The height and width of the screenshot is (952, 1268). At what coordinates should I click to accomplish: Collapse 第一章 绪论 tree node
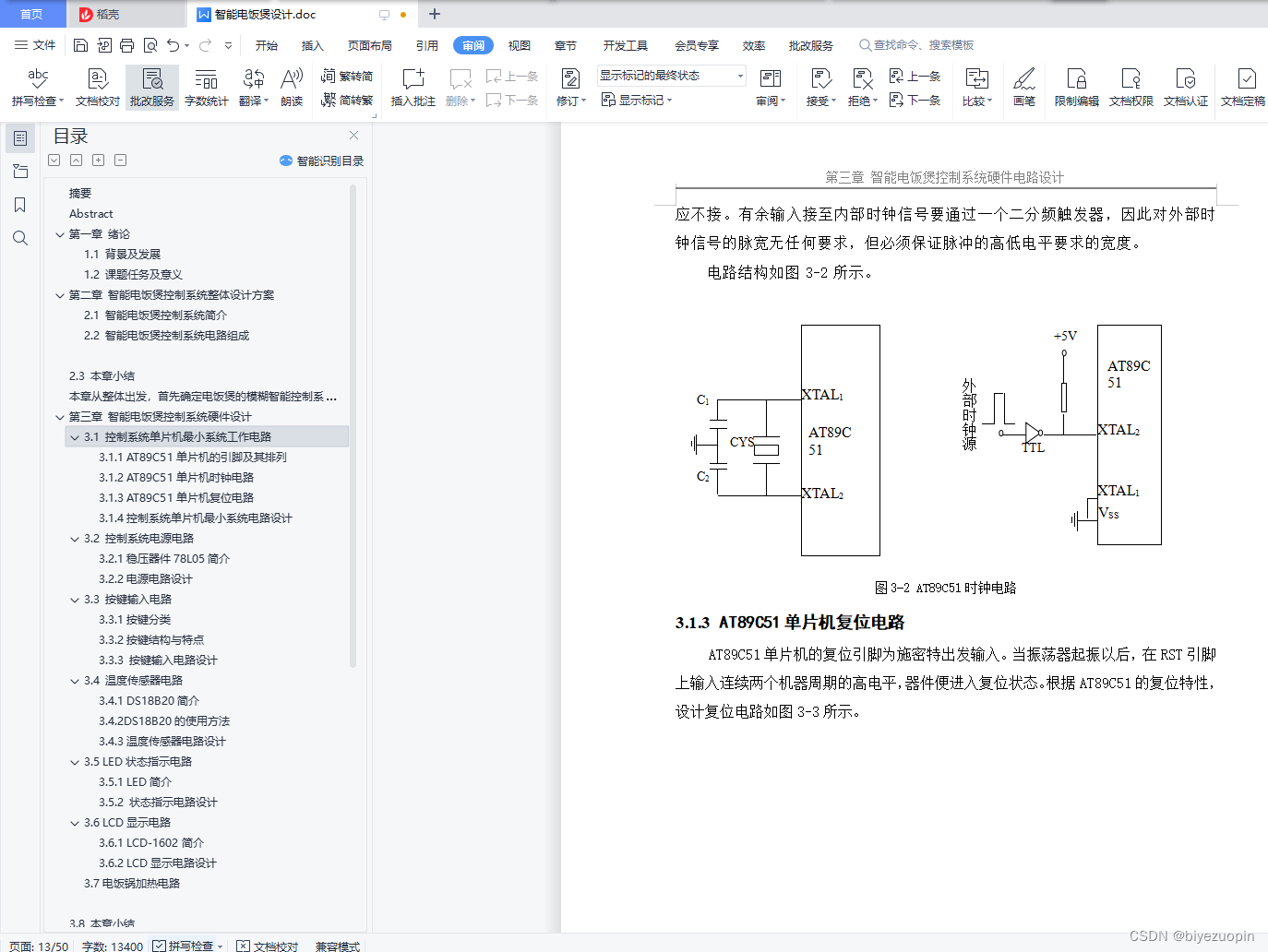pyautogui.click(x=60, y=234)
